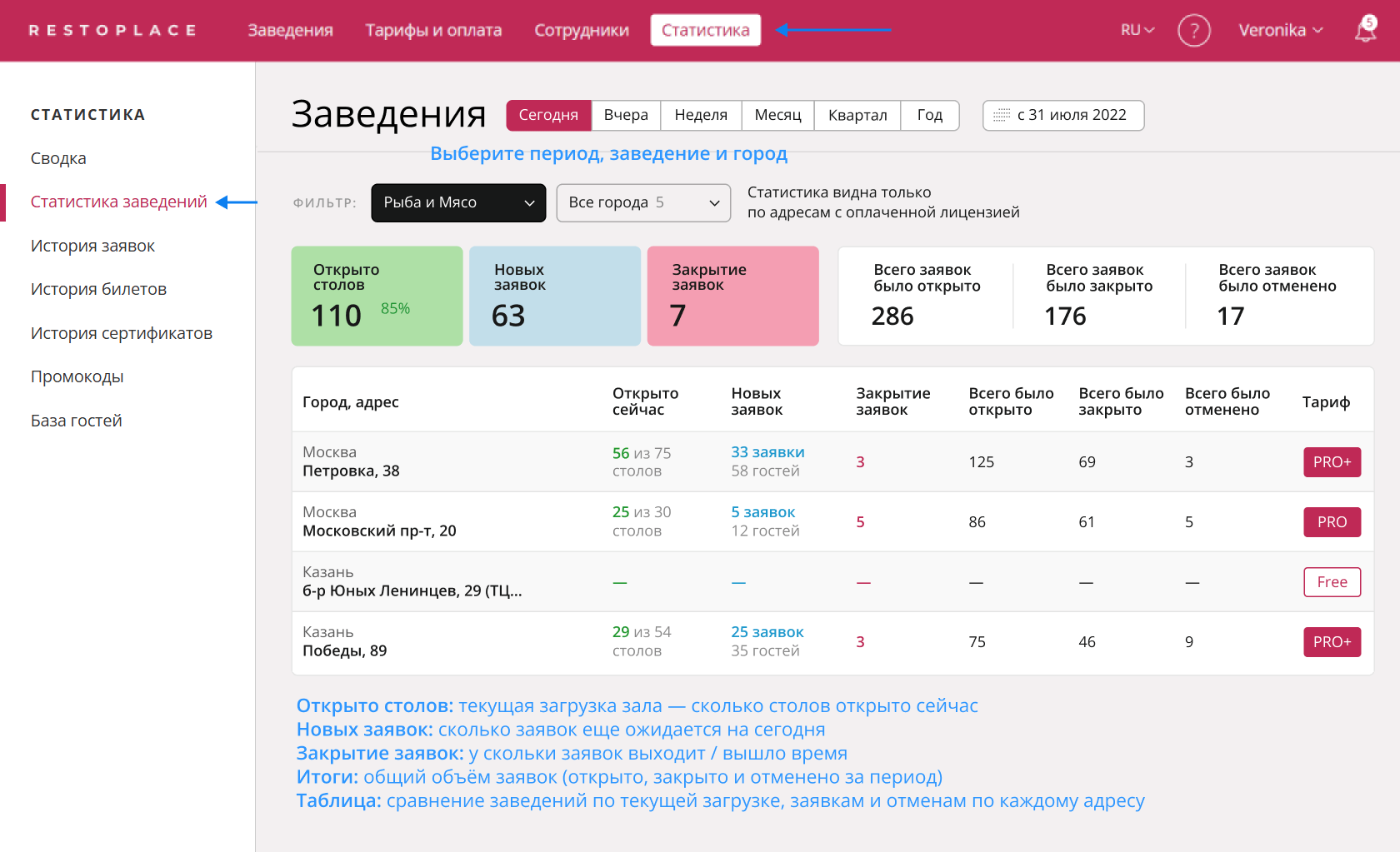Viewport: 1400px width, 852px height.
Task: Select the 'Год' period option
Action: [929, 115]
